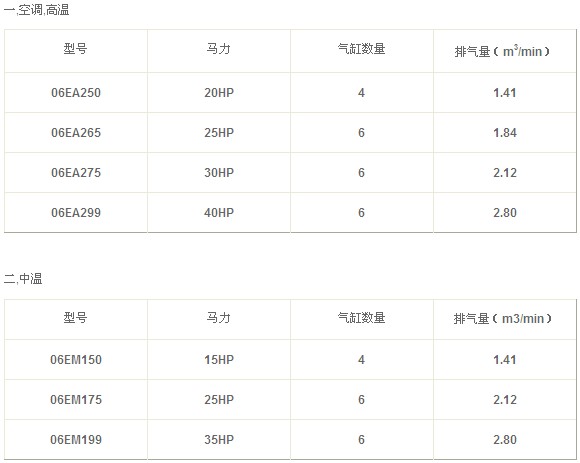
Task: Select the 06EM175 model cell
Action: tap(76, 399)
